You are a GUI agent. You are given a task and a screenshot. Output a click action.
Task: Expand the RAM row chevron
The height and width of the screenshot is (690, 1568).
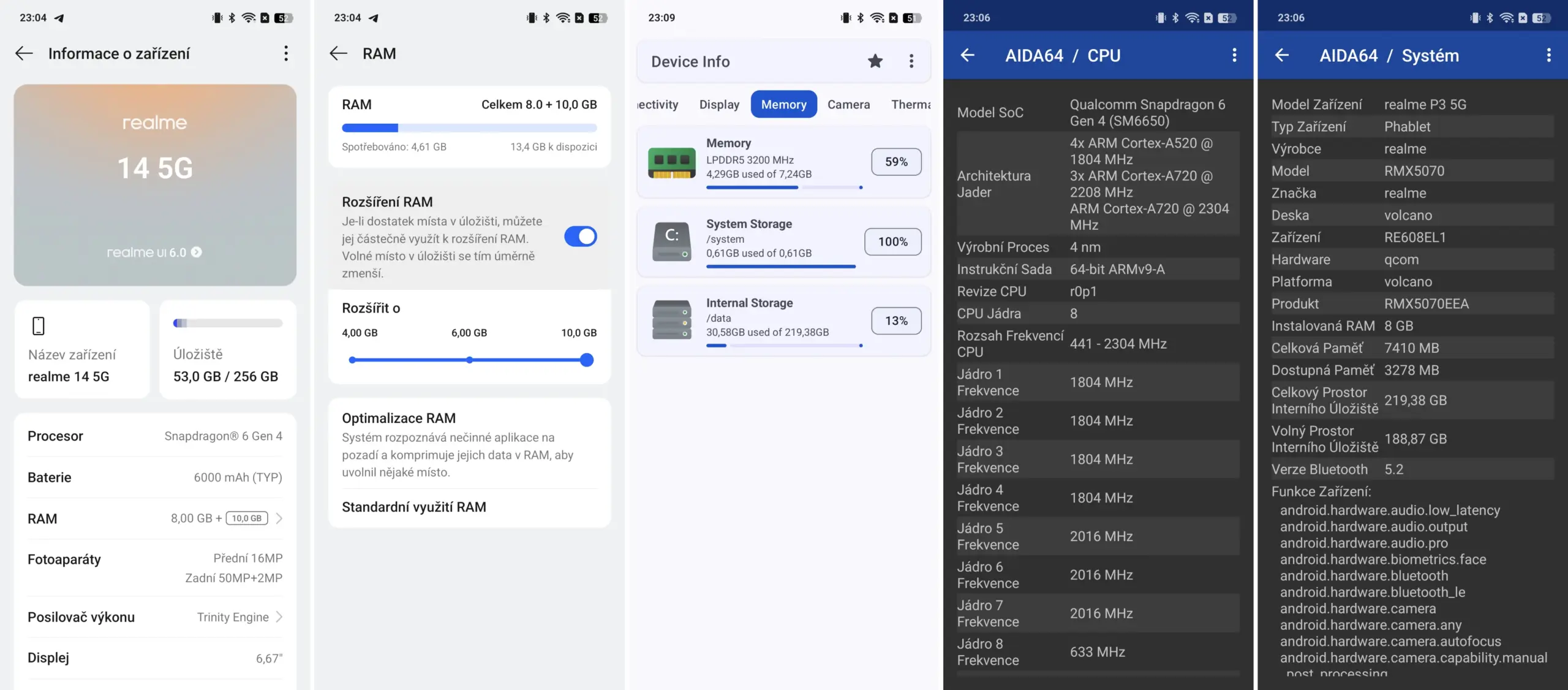279,518
